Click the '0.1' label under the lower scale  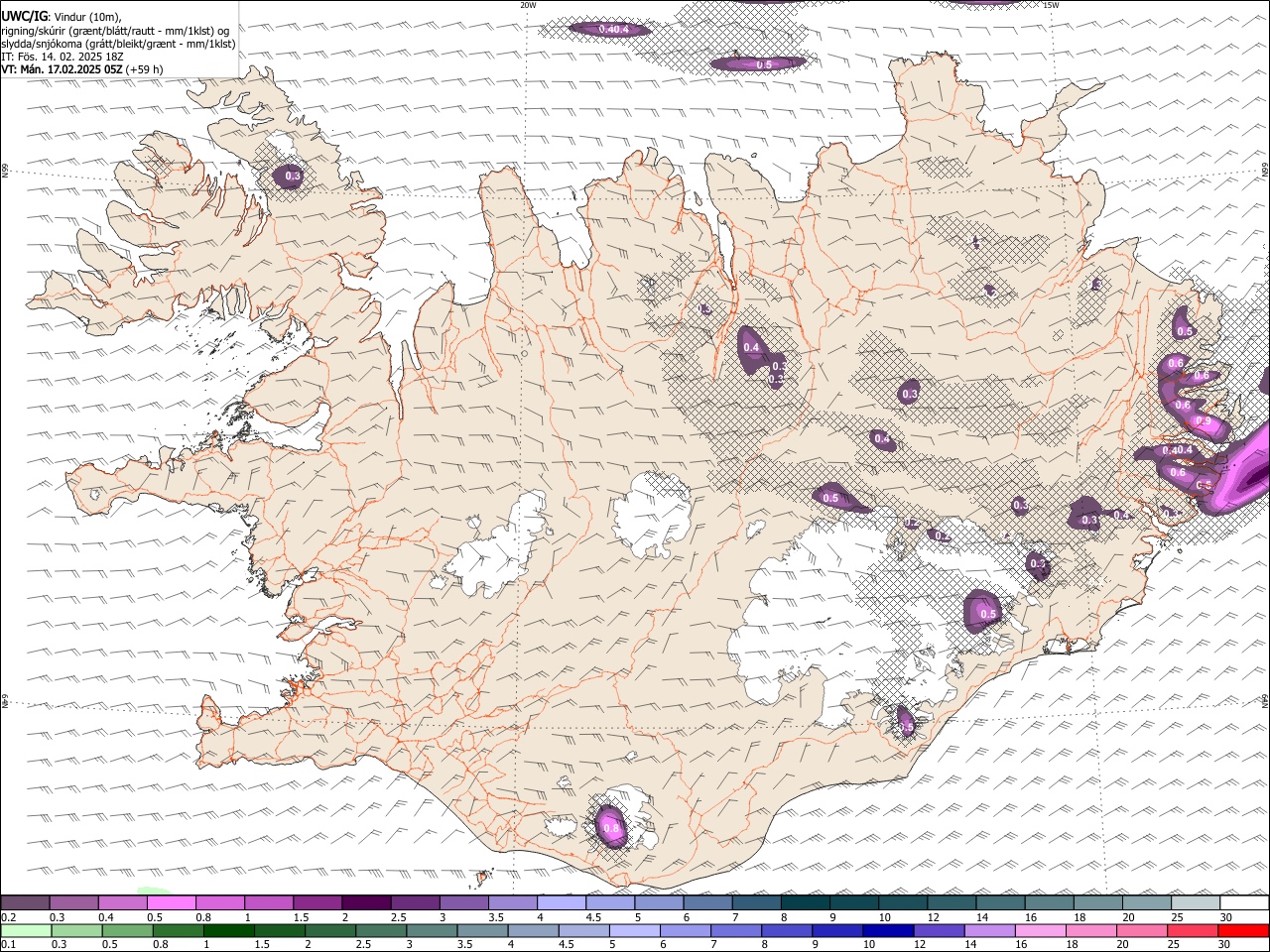9,945
